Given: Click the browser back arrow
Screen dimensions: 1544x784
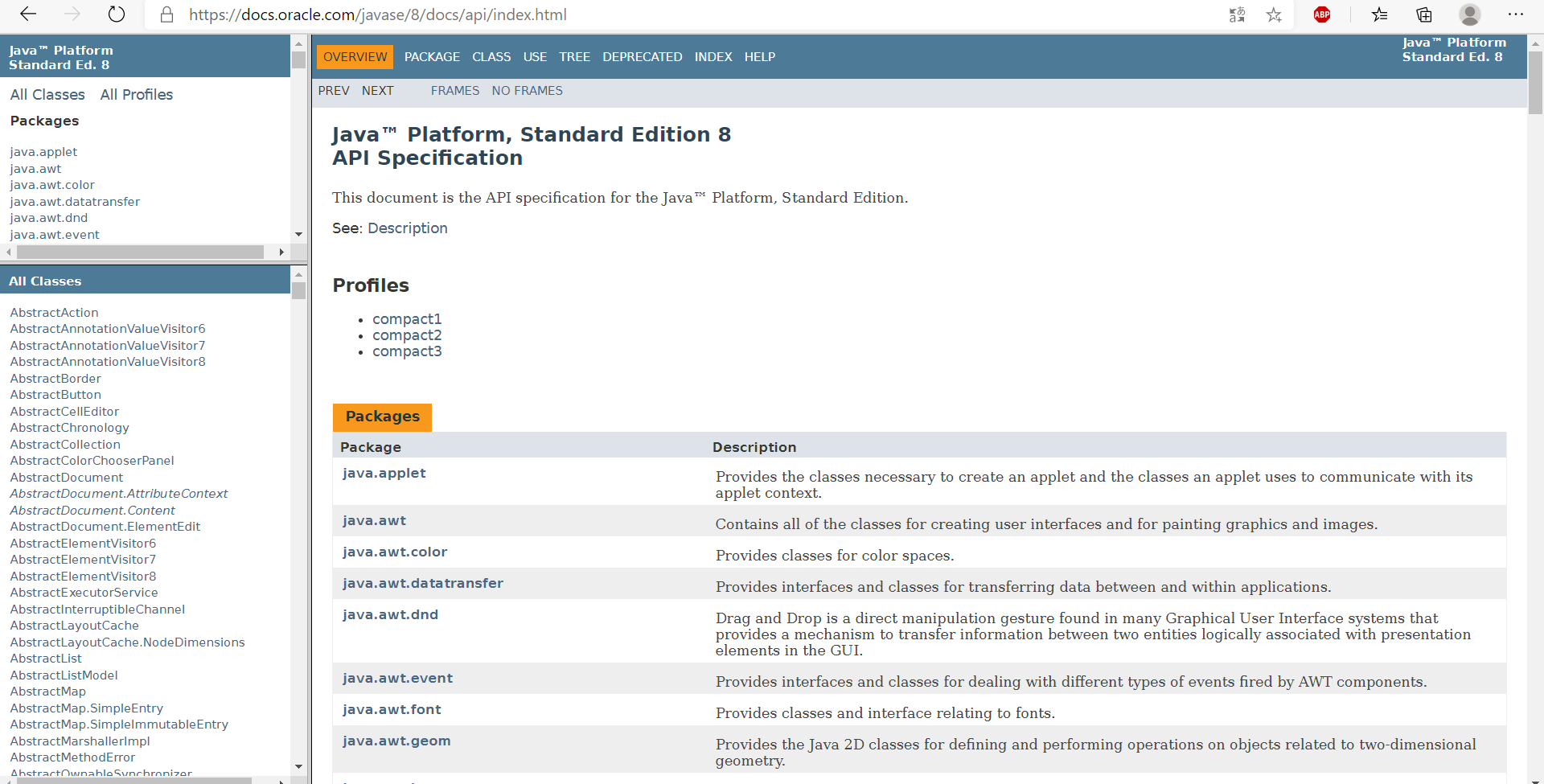Looking at the screenshot, I should tap(28, 14).
